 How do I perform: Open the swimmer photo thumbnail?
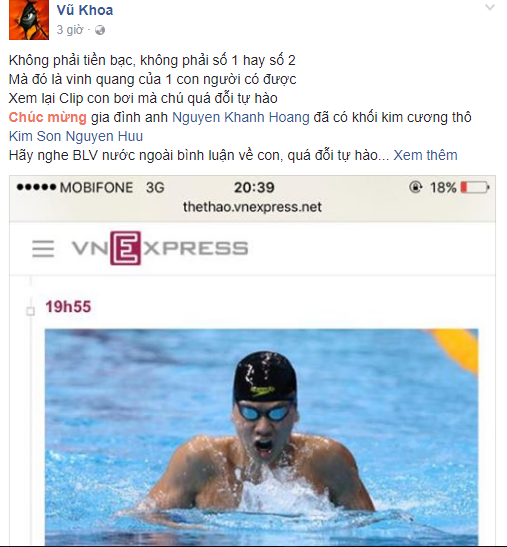click(x=261, y=436)
